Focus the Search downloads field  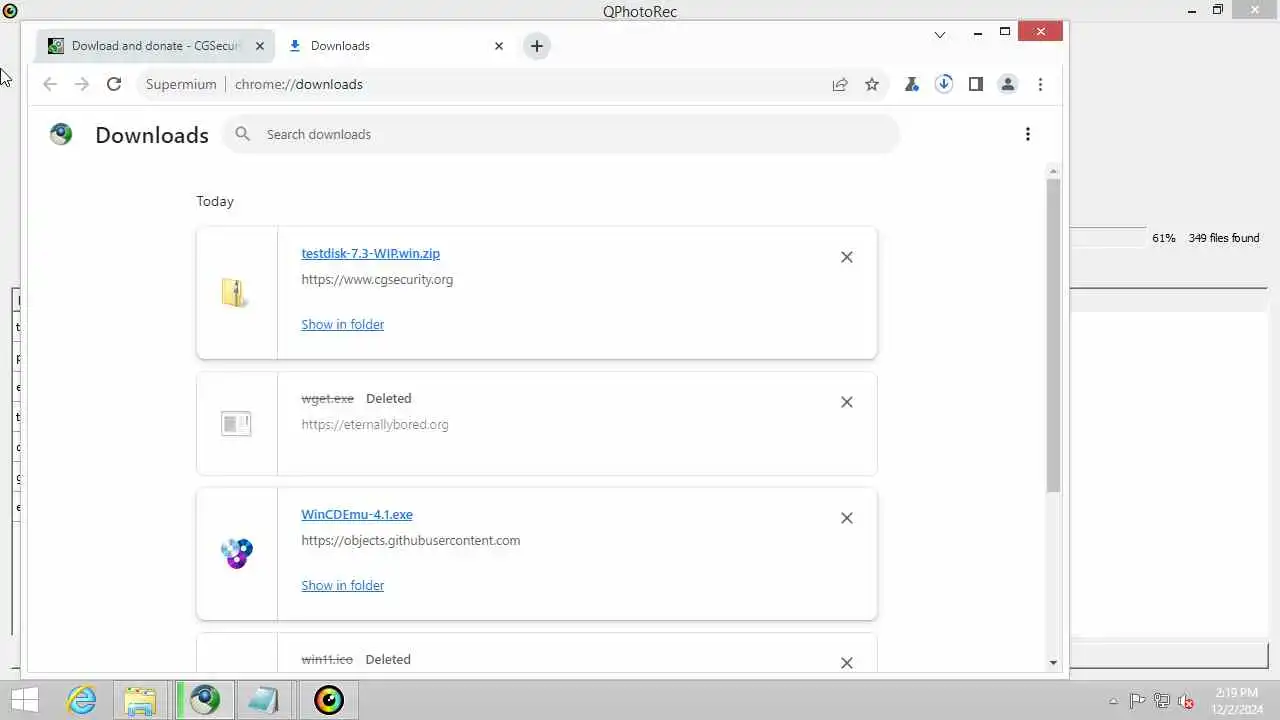560,134
